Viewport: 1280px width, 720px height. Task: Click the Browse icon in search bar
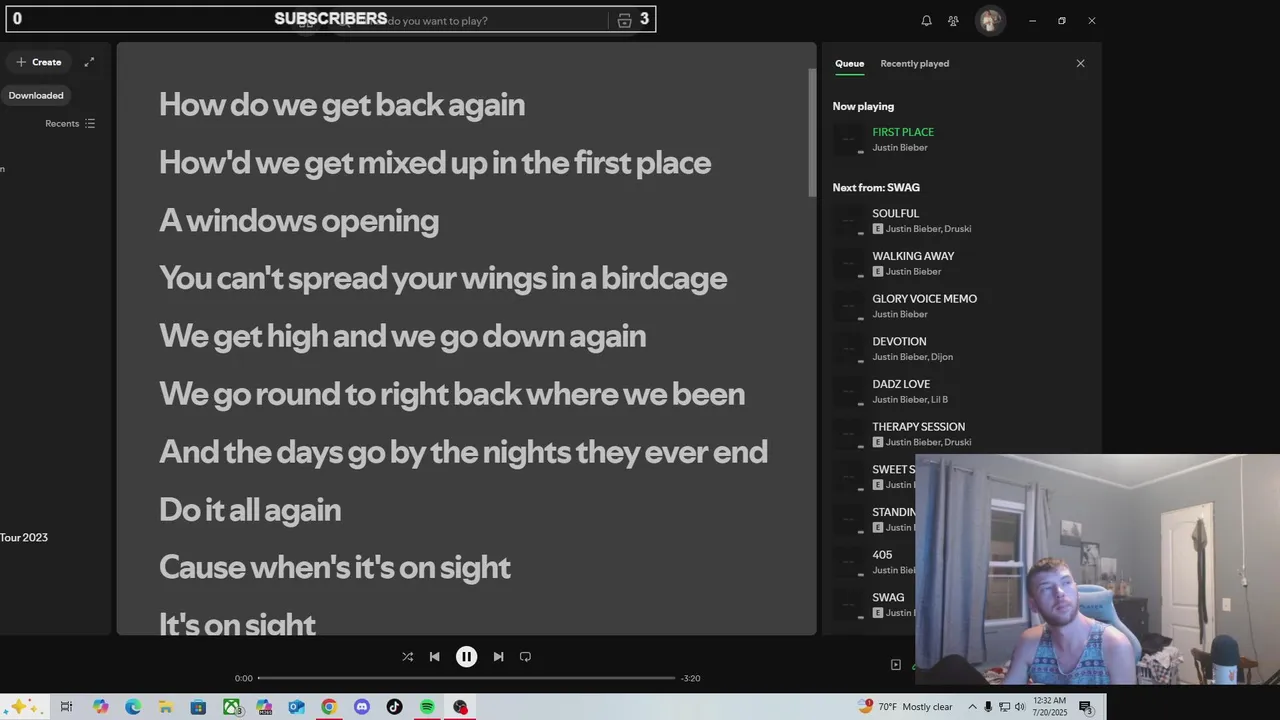(625, 20)
